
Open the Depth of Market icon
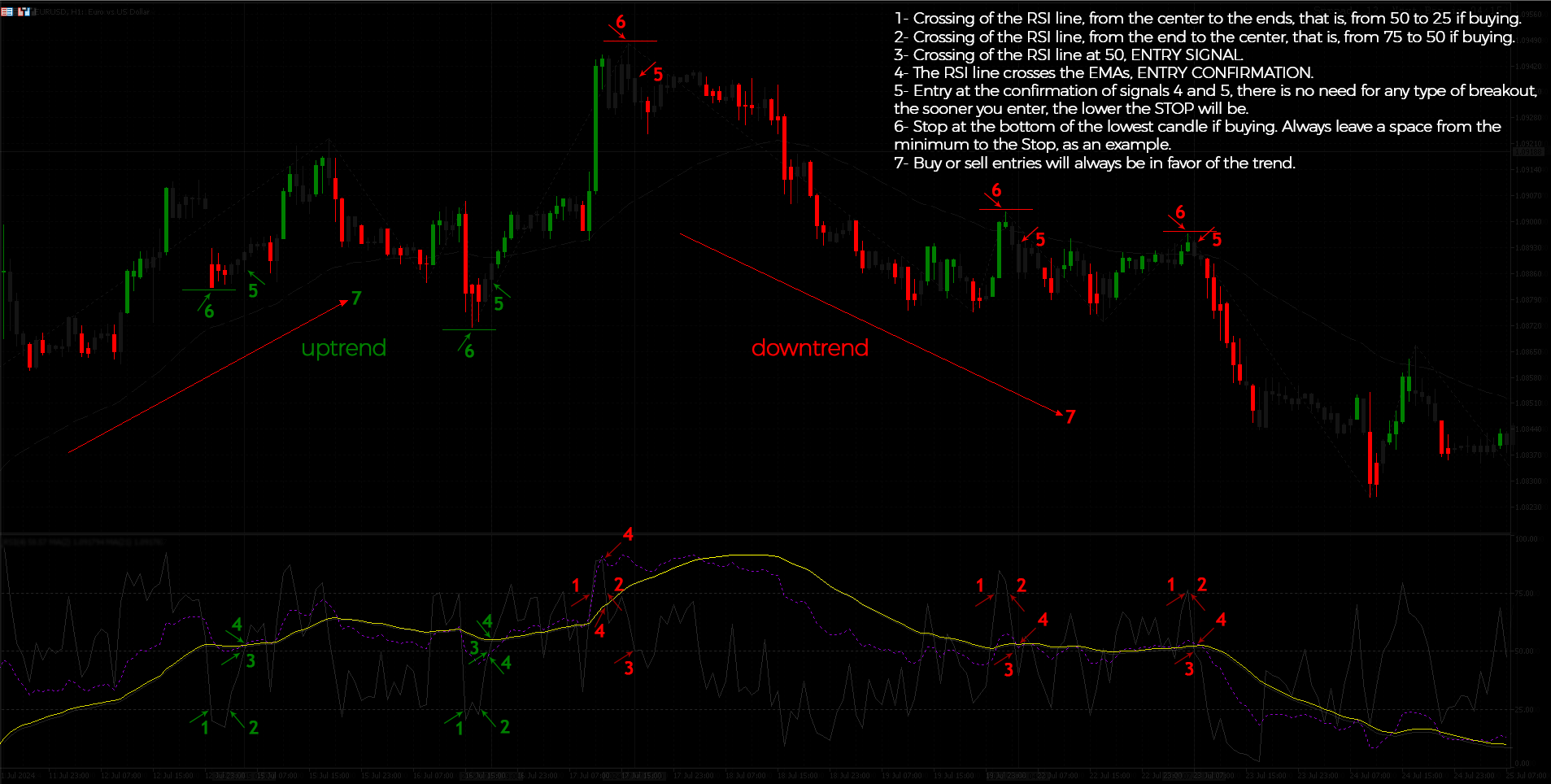(24, 11)
